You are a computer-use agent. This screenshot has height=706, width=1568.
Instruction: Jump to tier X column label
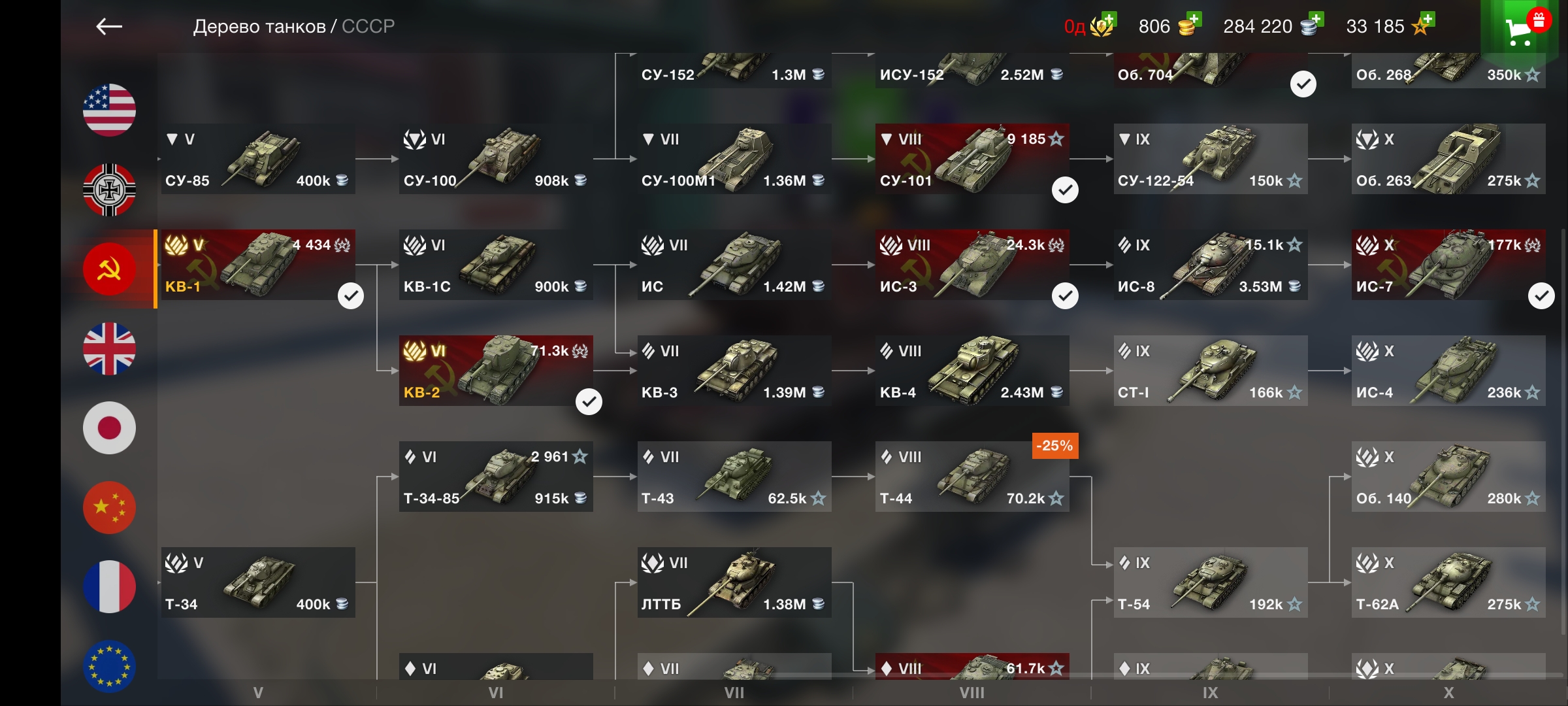[1448, 693]
